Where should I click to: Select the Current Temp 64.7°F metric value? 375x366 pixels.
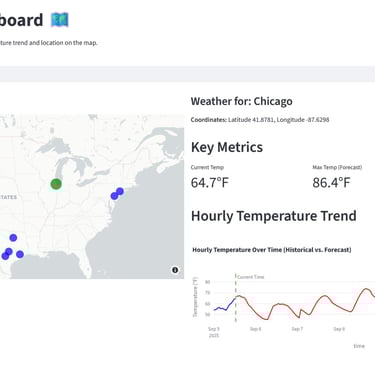click(210, 183)
